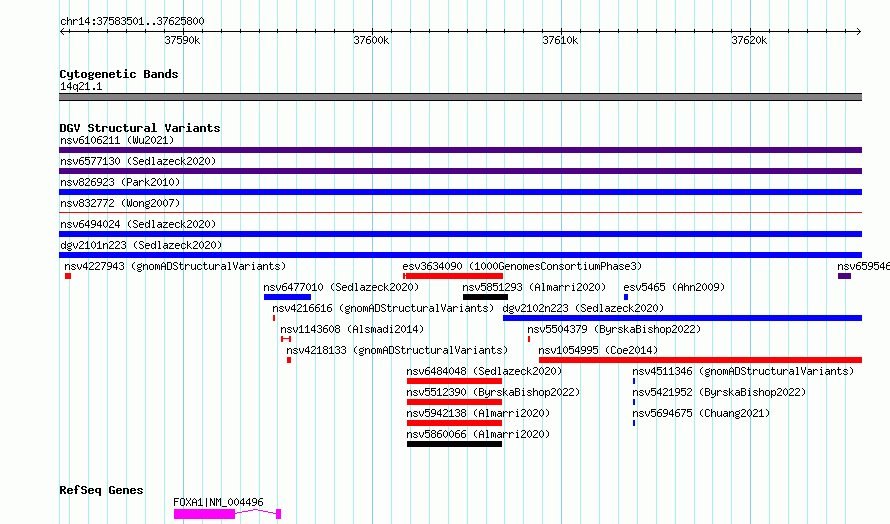Open nsv826923 (Park2010) variant label

click(120, 182)
